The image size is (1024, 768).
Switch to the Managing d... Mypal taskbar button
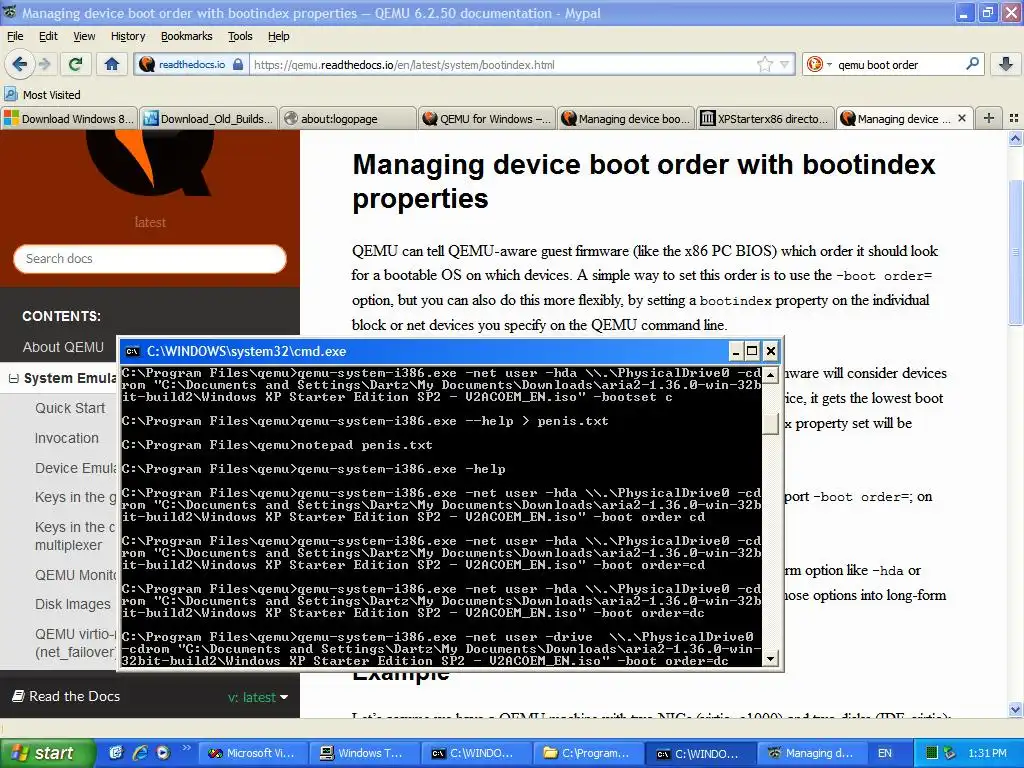pyautogui.click(x=810, y=753)
